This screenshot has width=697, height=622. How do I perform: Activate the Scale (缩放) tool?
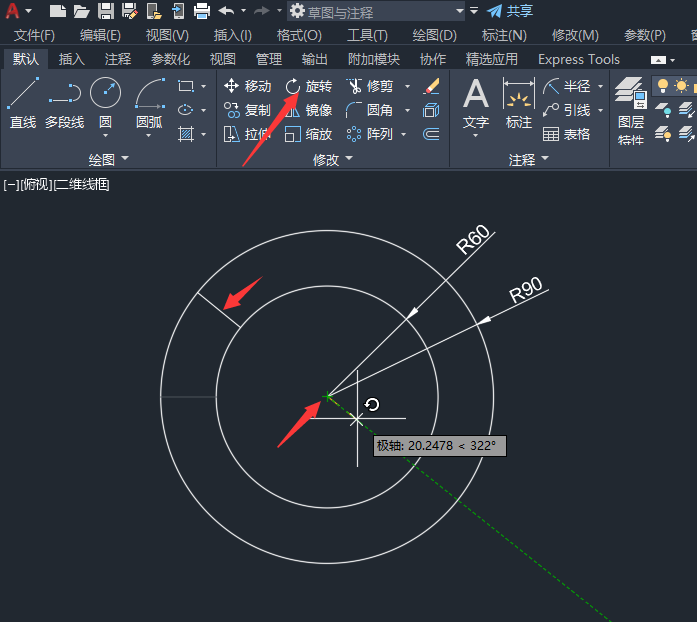point(308,134)
